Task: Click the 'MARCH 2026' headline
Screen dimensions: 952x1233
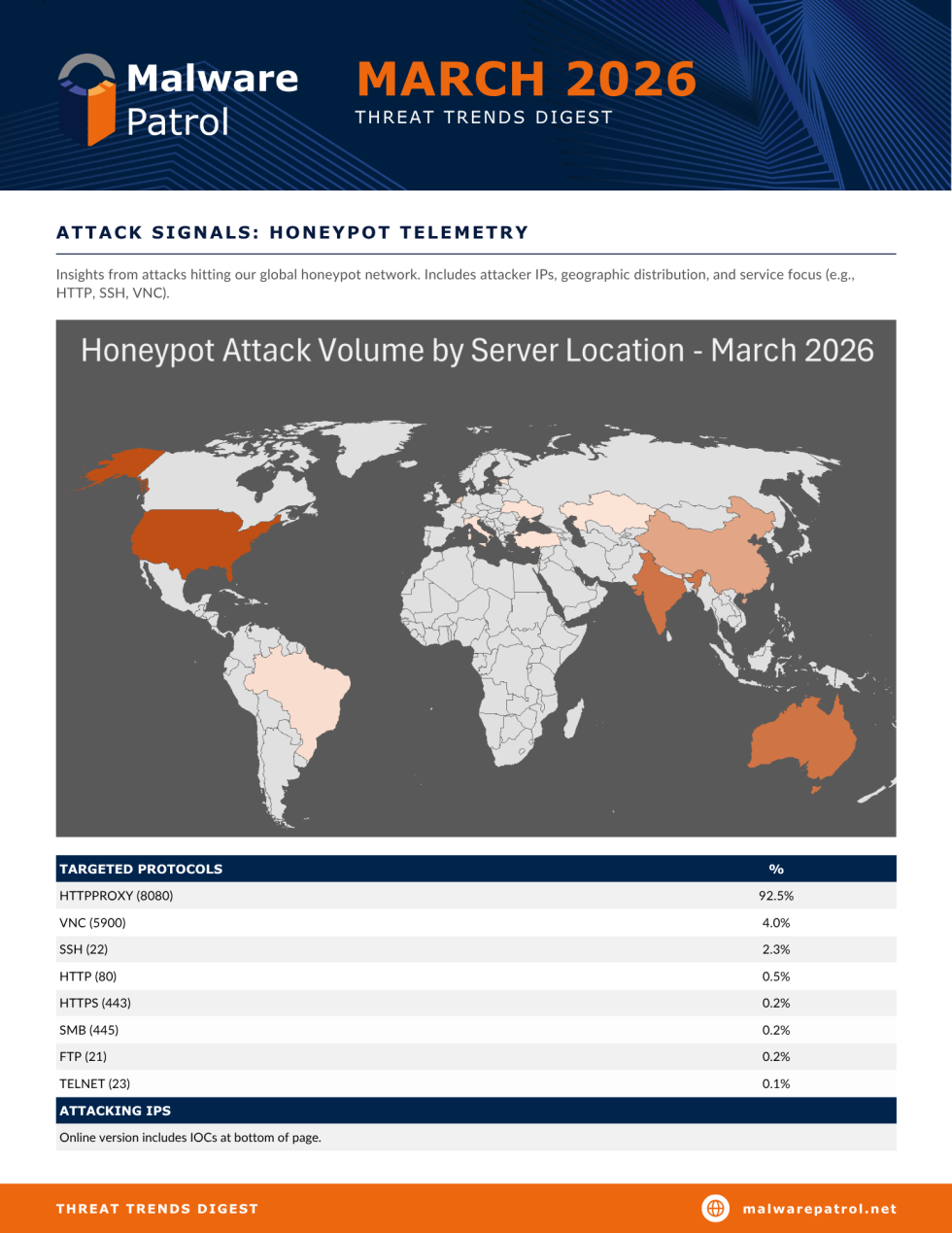Action: click(527, 79)
